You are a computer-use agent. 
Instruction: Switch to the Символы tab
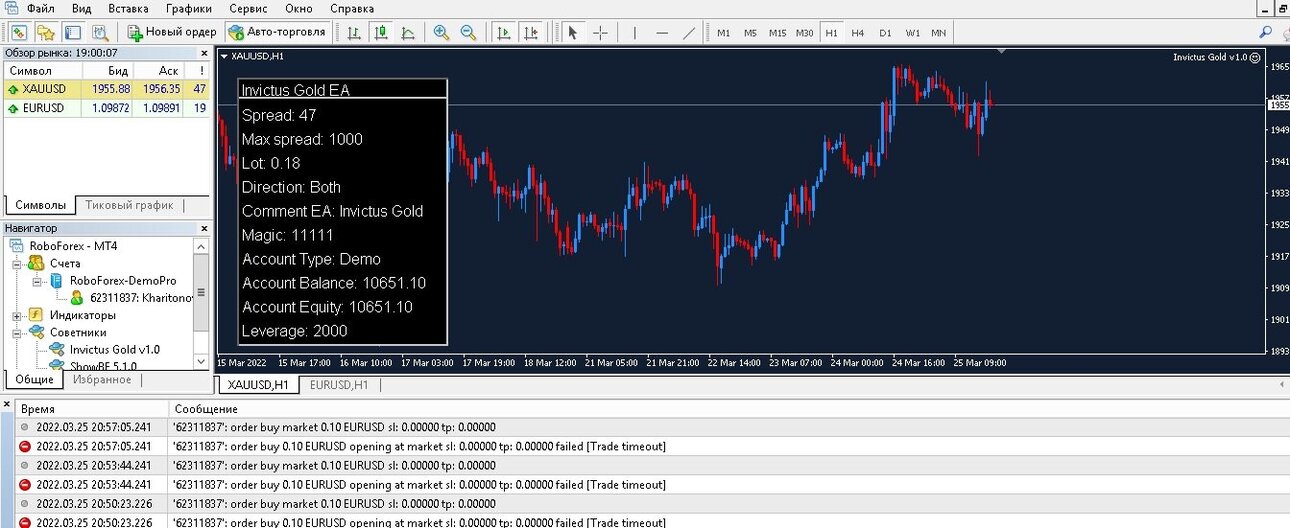tap(40, 205)
